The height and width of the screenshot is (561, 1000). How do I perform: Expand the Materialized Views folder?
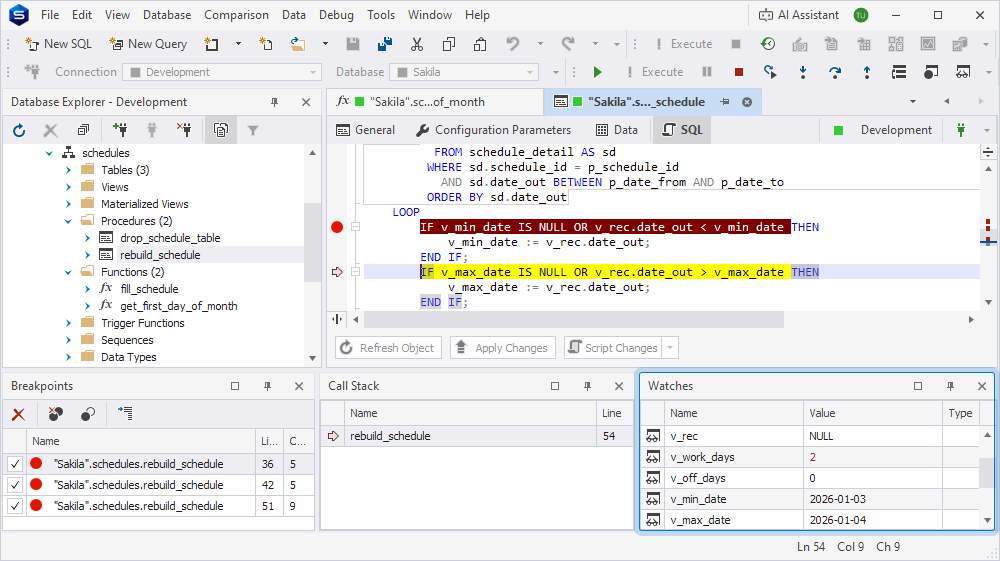(x=68, y=204)
